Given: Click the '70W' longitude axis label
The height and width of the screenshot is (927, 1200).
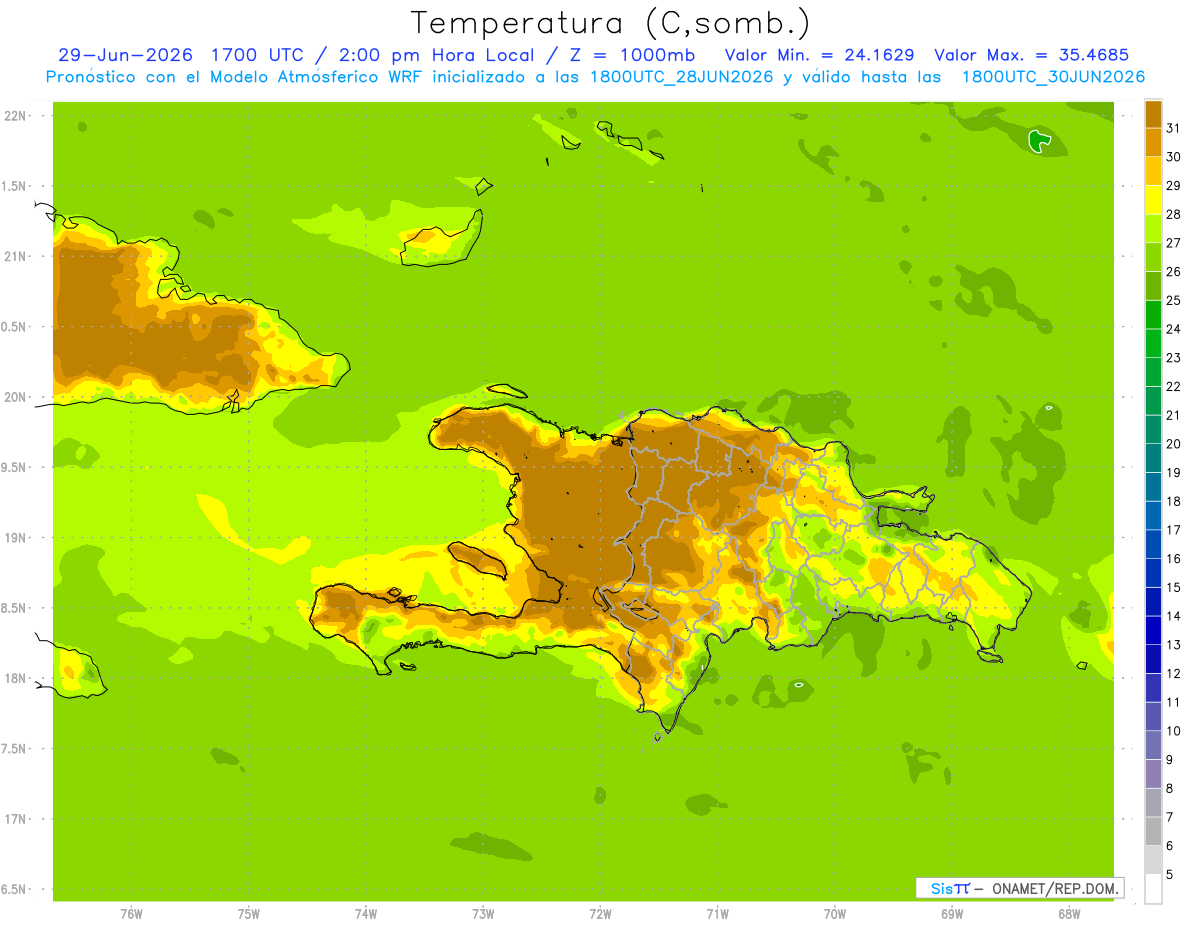Looking at the screenshot, I should (835, 913).
